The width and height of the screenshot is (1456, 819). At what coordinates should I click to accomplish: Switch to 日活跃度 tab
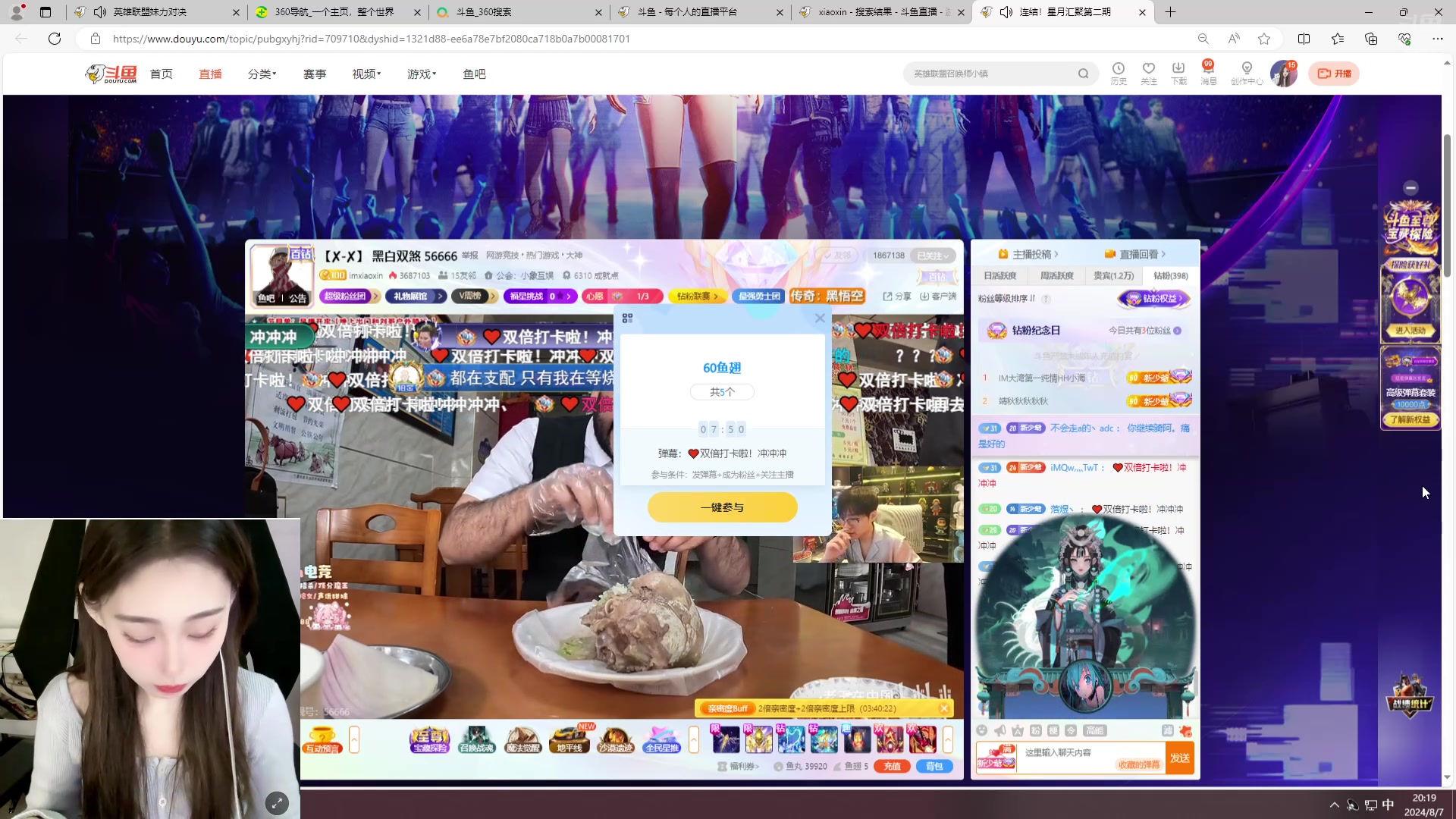click(999, 275)
